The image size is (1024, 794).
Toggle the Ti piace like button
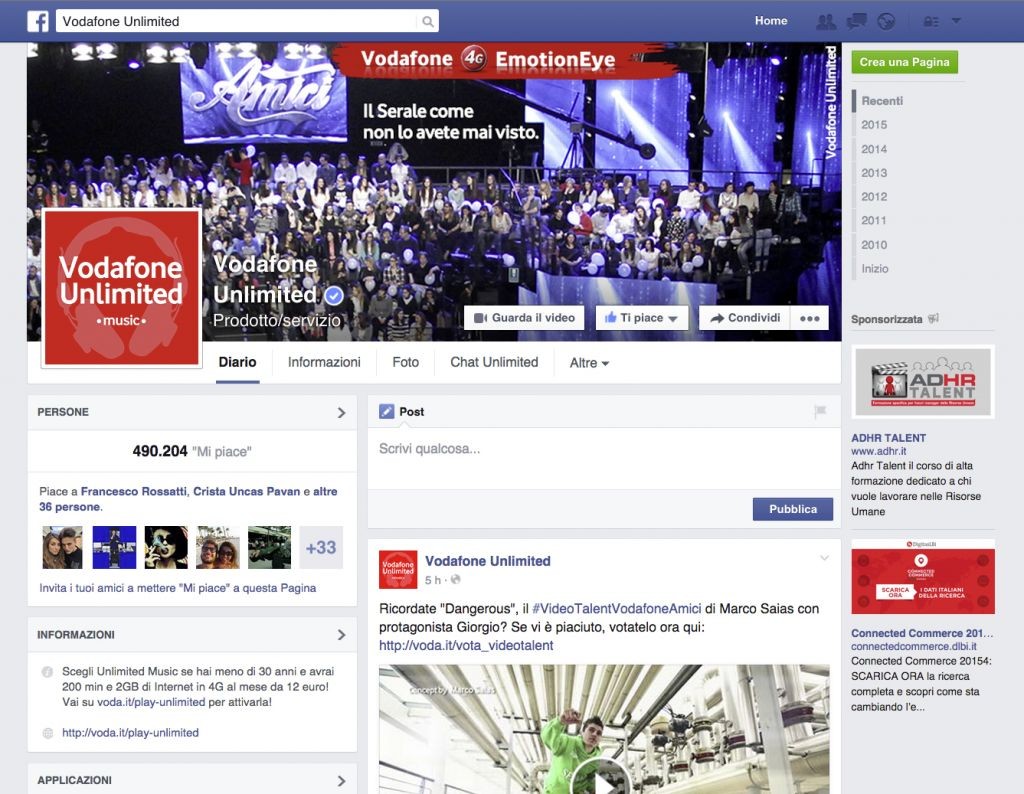coord(642,318)
